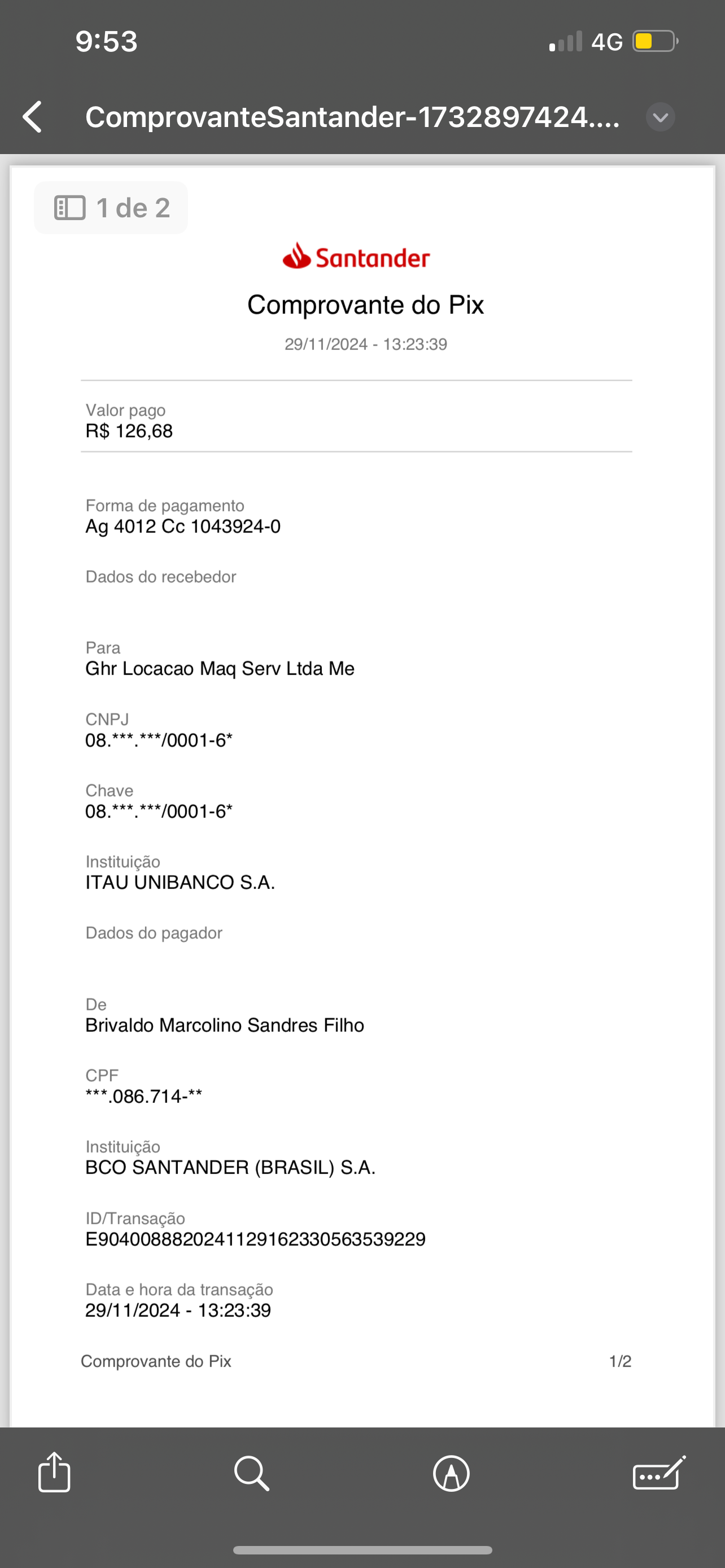The image size is (725, 1568).
Task: Tap the home indicator bar
Action: (x=362, y=1550)
